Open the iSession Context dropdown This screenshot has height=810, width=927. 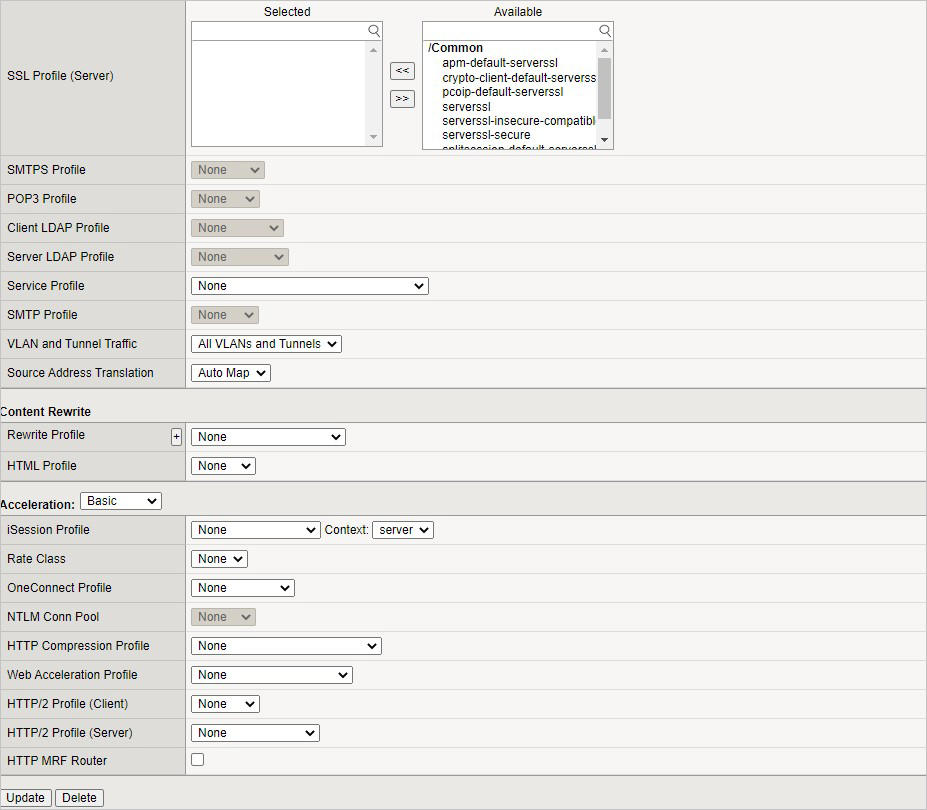click(x=402, y=529)
